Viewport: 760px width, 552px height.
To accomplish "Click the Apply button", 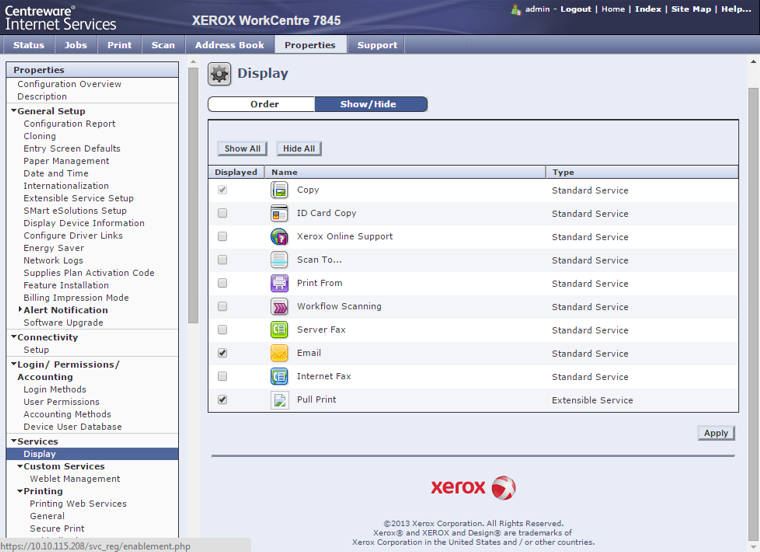I will pyautogui.click(x=715, y=433).
